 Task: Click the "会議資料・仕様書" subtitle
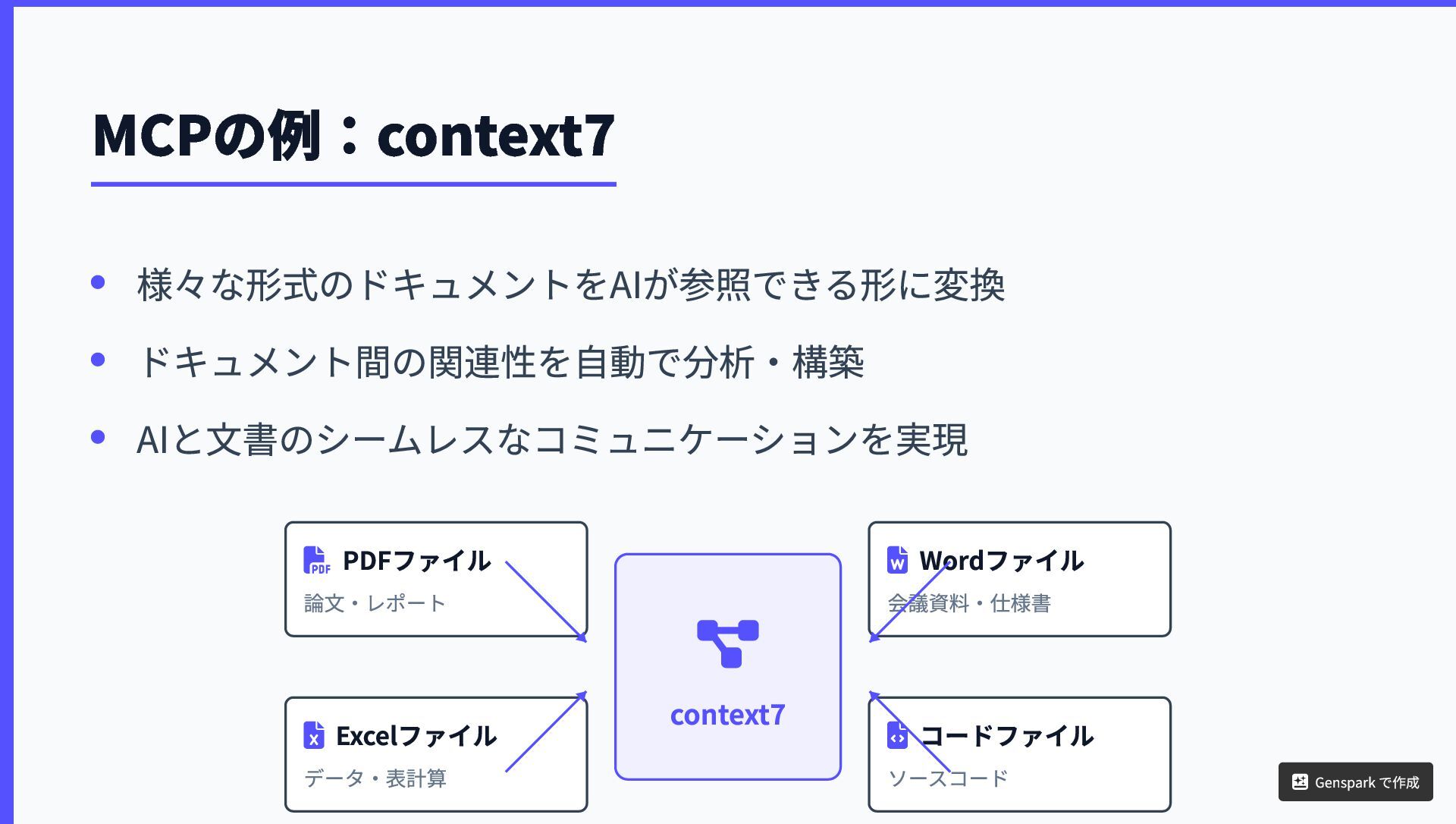coord(969,604)
